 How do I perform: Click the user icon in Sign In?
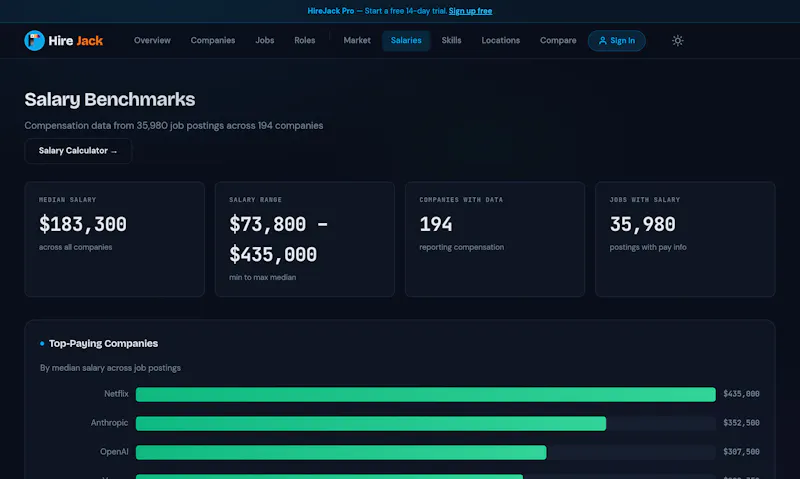[603, 40]
